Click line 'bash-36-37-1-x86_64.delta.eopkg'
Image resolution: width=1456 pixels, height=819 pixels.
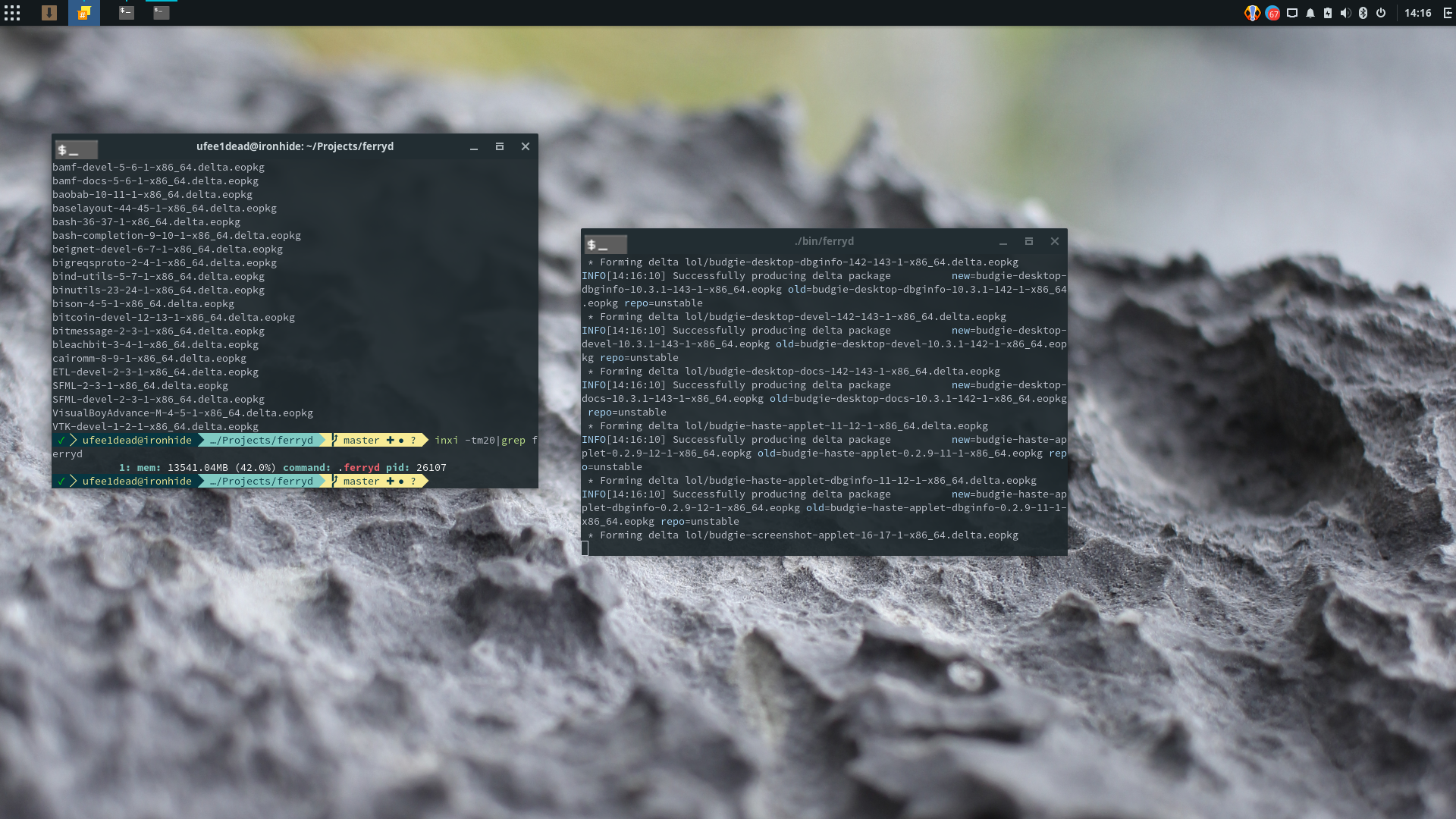(x=146, y=222)
